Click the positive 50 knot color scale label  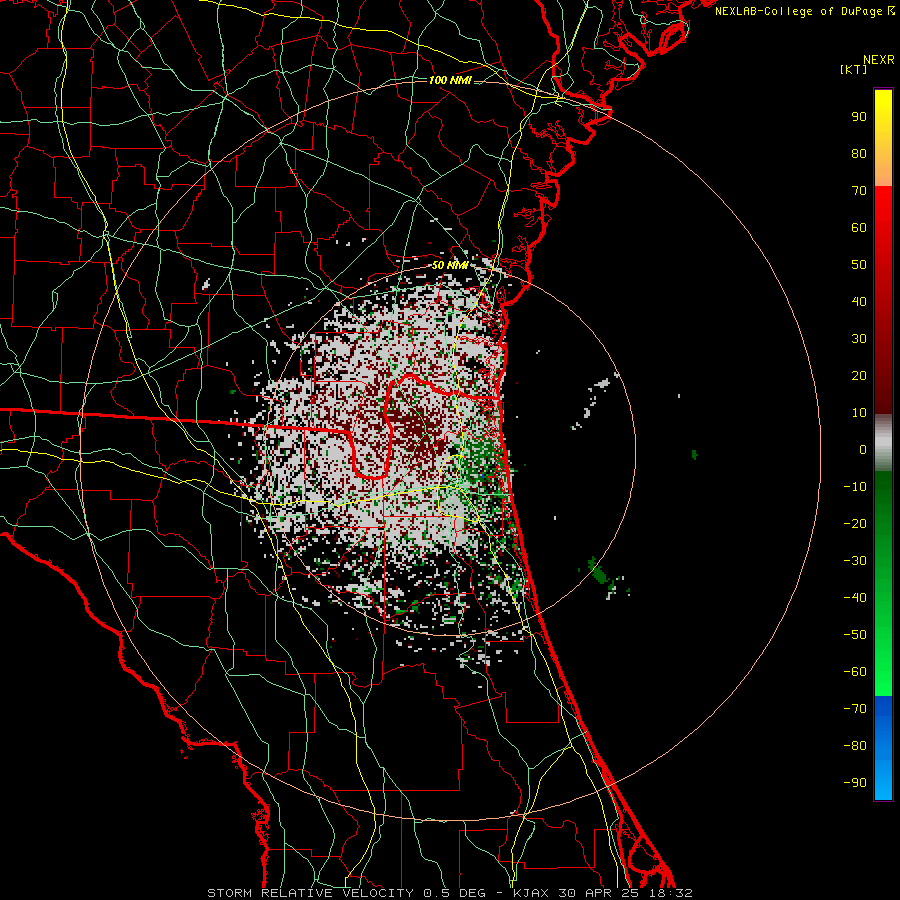(859, 265)
